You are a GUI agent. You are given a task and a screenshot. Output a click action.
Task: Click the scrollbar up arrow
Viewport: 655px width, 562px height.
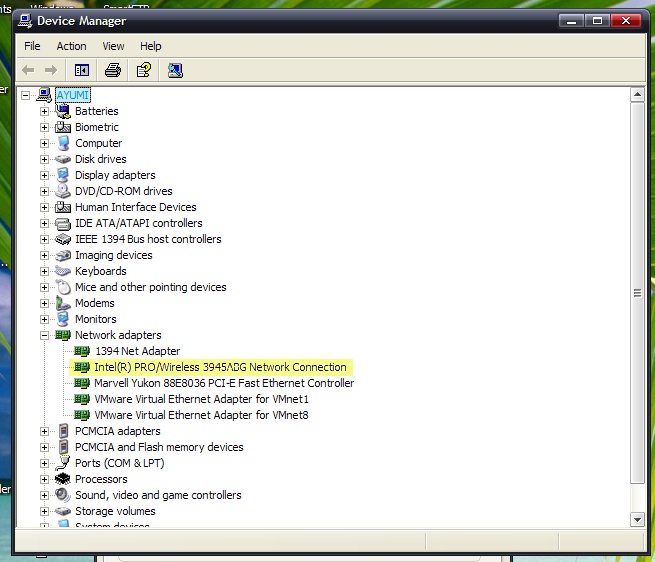coord(637,95)
